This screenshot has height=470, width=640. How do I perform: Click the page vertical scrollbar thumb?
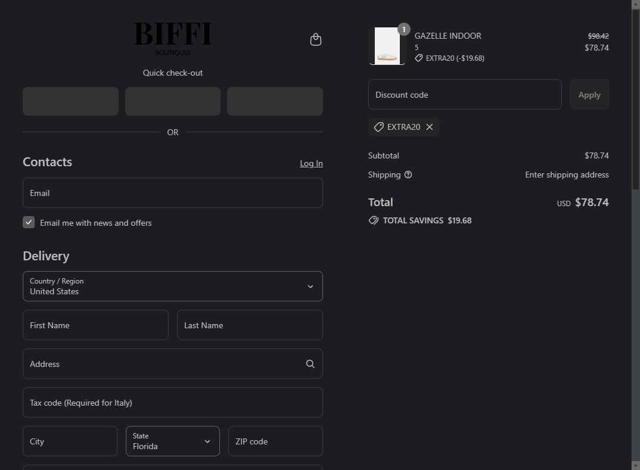coord(636,100)
